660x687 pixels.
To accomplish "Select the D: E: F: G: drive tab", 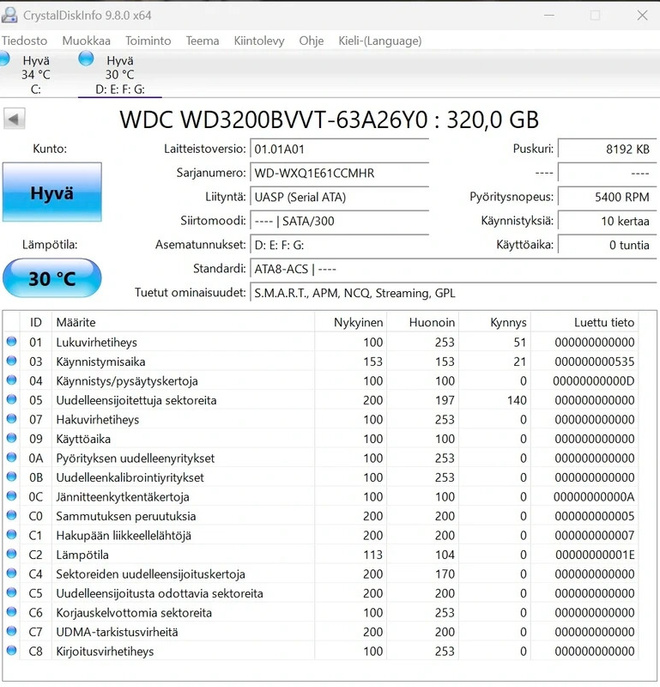I will pyautogui.click(x=120, y=74).
